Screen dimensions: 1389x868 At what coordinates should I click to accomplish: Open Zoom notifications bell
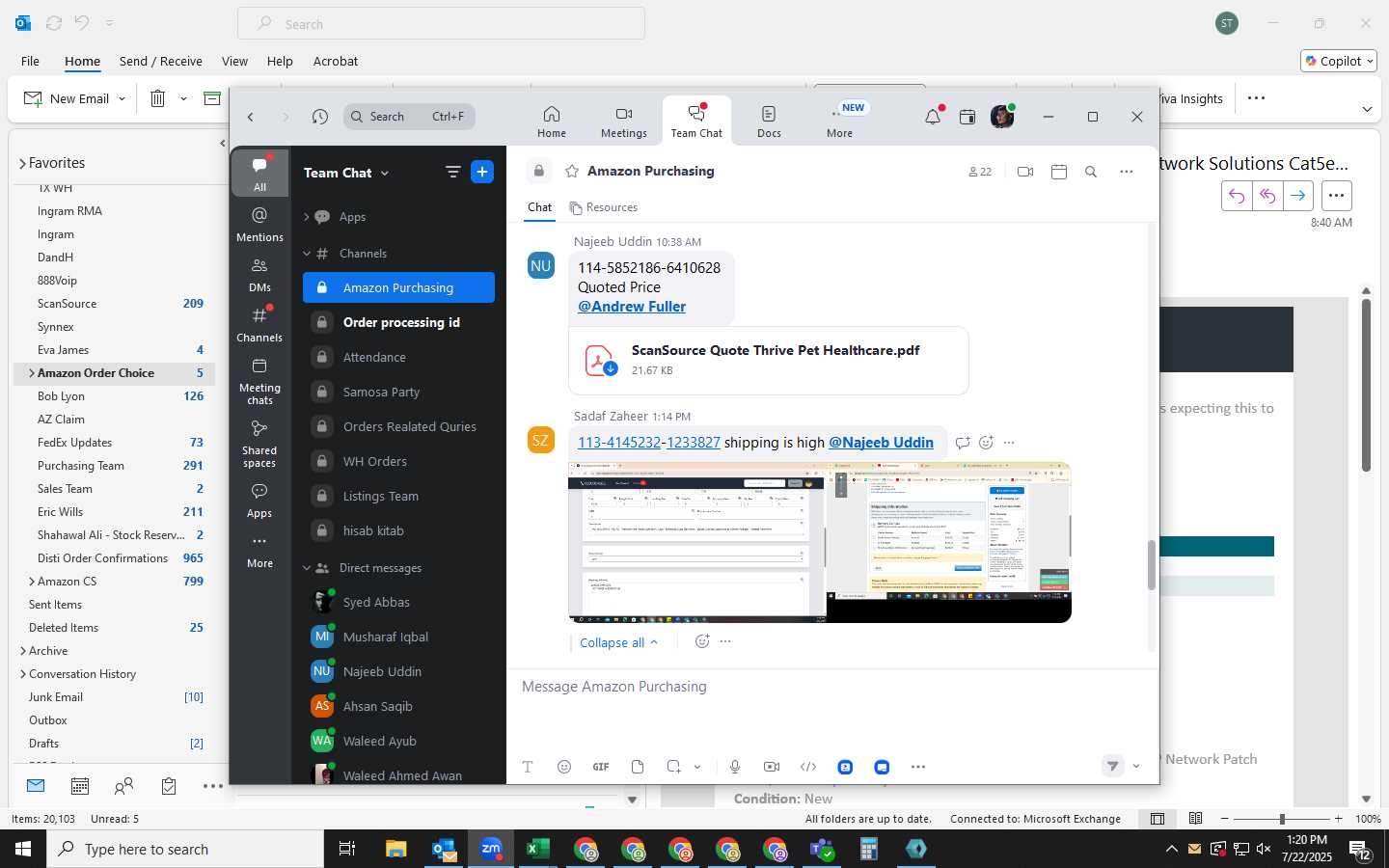pos(933,117)
